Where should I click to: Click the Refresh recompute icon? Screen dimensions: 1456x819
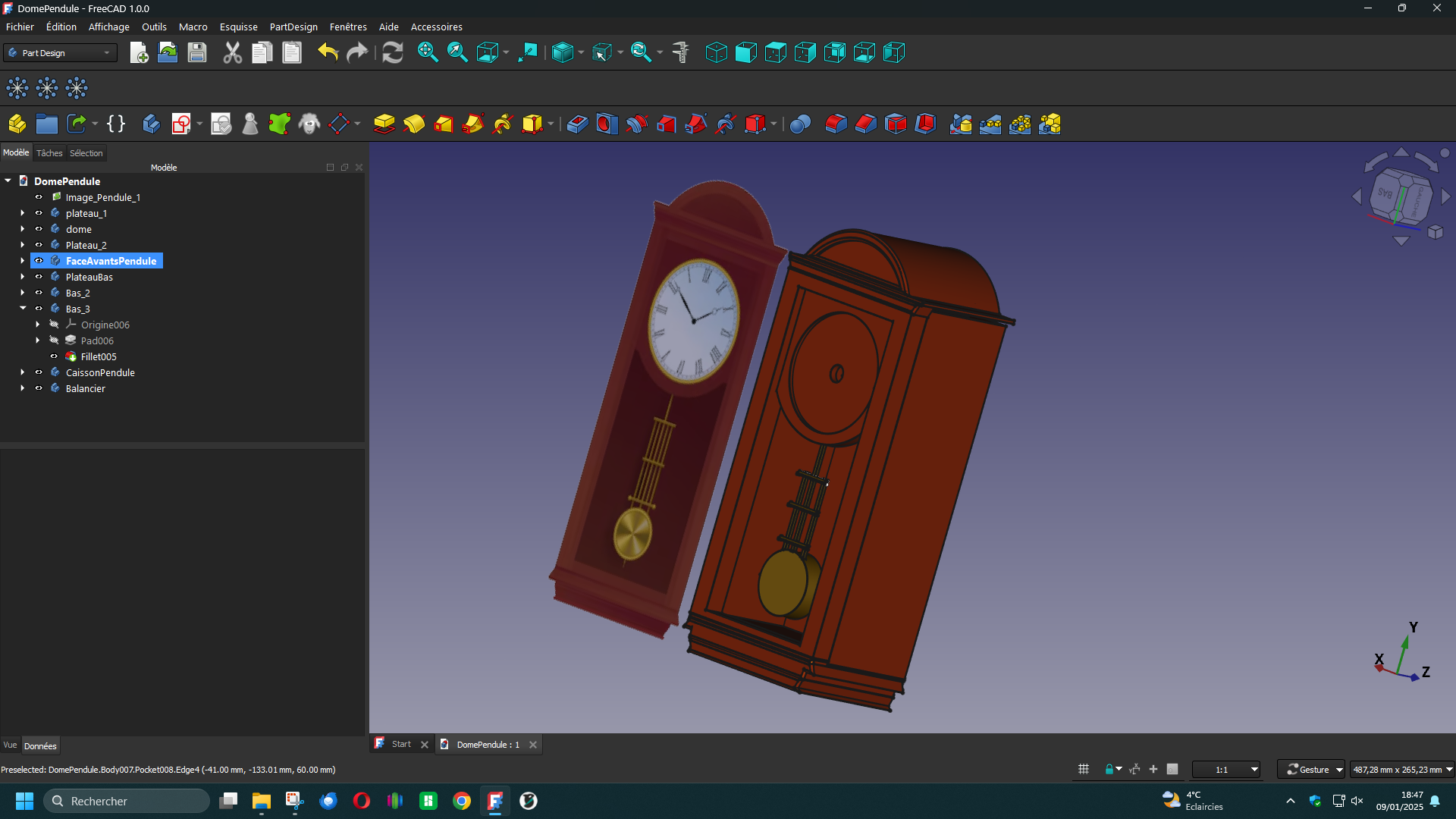click(392, 52)
